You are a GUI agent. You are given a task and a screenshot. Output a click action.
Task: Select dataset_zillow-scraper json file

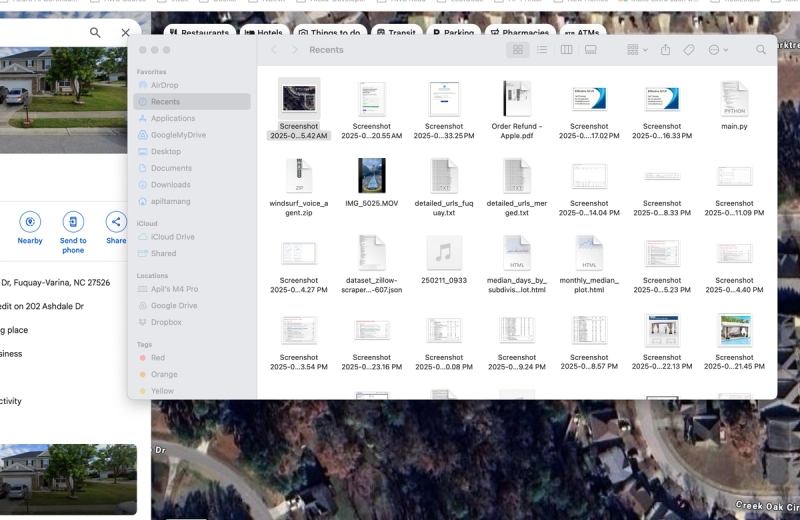(x=371, y=264)
